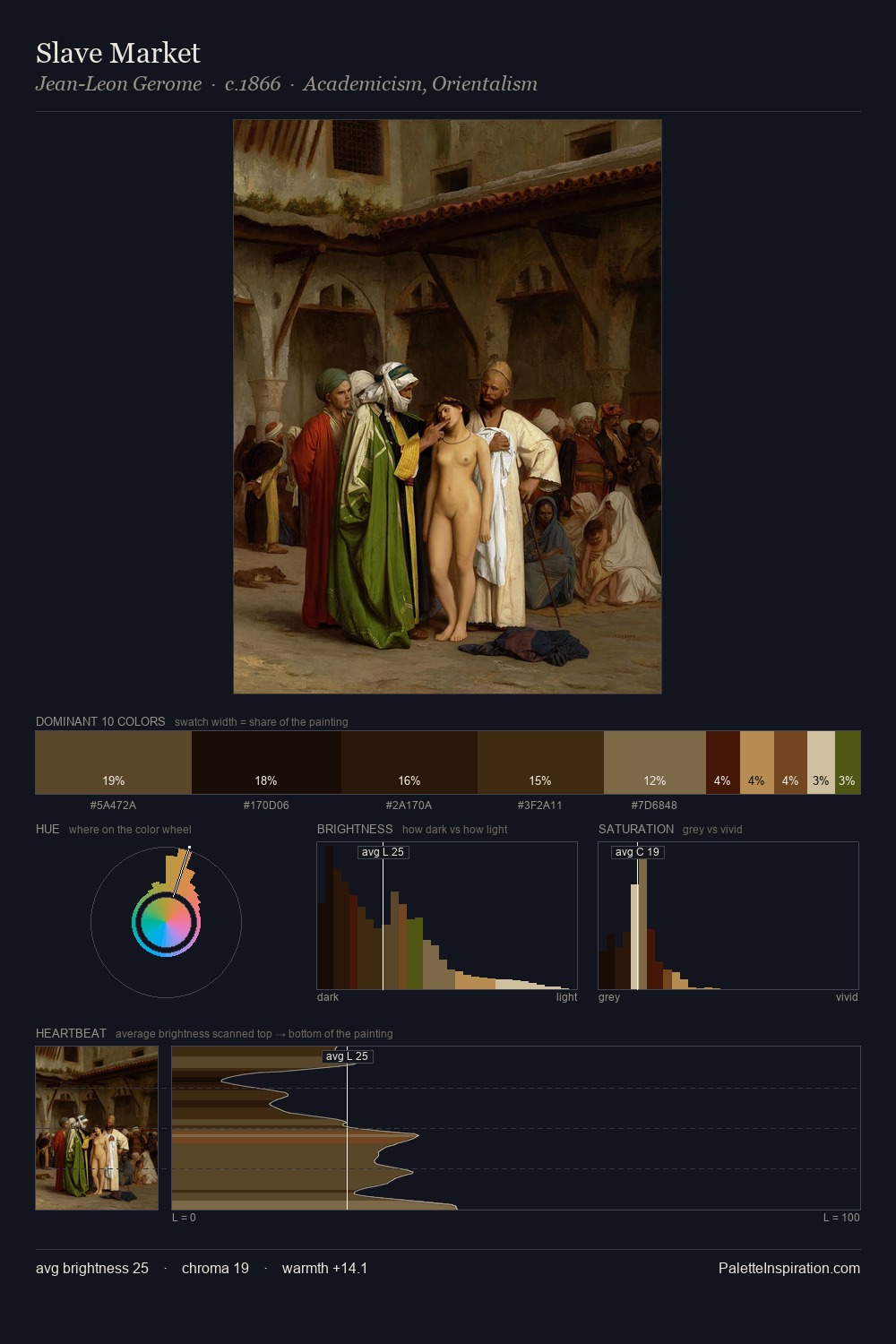This screenshot has height=1344, width=896.
Task: Pick the olive green 3% swatch
Action: tap(848, 762)
